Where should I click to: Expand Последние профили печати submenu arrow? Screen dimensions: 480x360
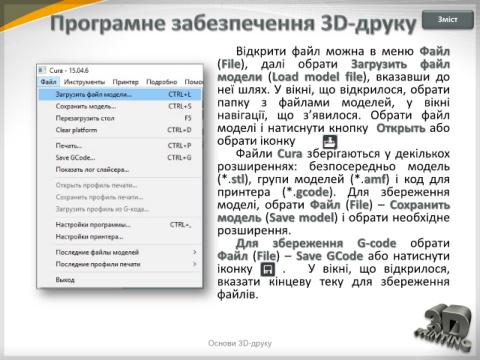[x=195, y=264]
